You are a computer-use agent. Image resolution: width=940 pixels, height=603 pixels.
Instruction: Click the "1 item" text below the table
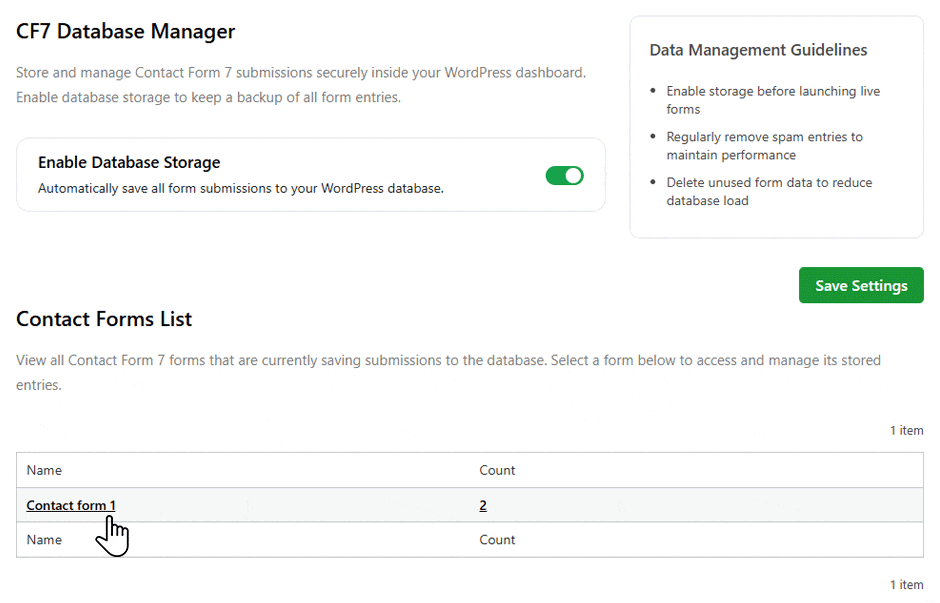[x=906, y=584]
